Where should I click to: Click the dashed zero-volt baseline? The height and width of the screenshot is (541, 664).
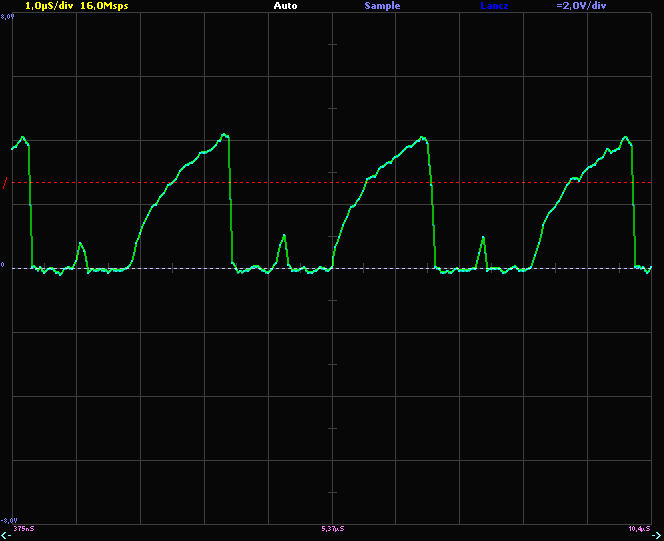click(380, 269)
